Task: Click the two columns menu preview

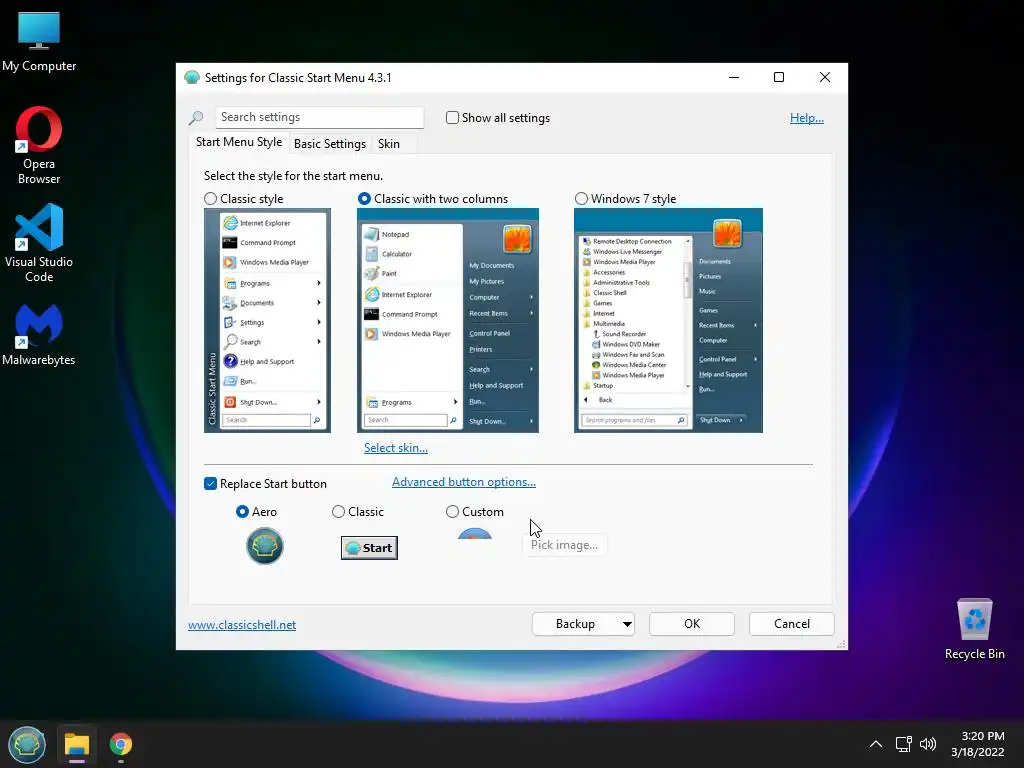Action: click(x=448, y=321)
